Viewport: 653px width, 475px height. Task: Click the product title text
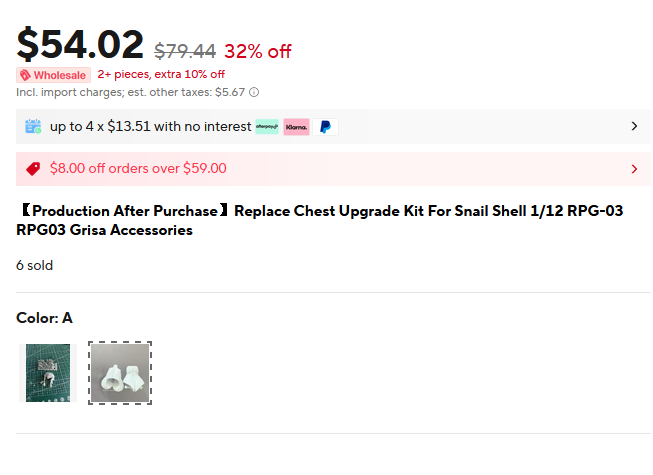[x=320, y=220]
